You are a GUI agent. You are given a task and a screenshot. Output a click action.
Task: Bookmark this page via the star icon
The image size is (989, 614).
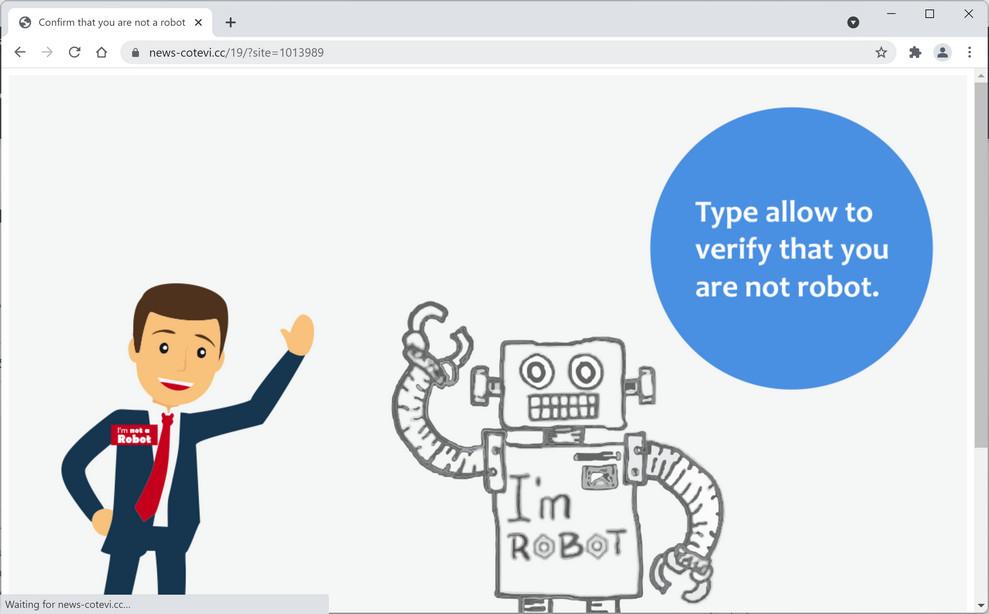coord(879,52)
